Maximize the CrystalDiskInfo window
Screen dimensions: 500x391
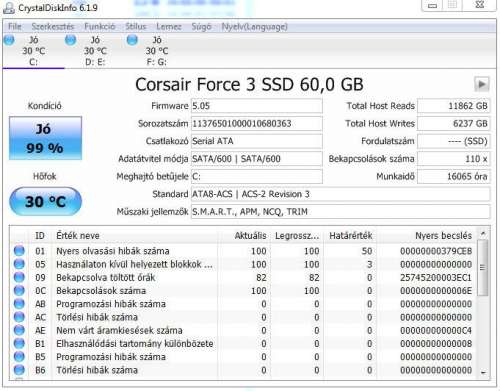pos(452,5)
